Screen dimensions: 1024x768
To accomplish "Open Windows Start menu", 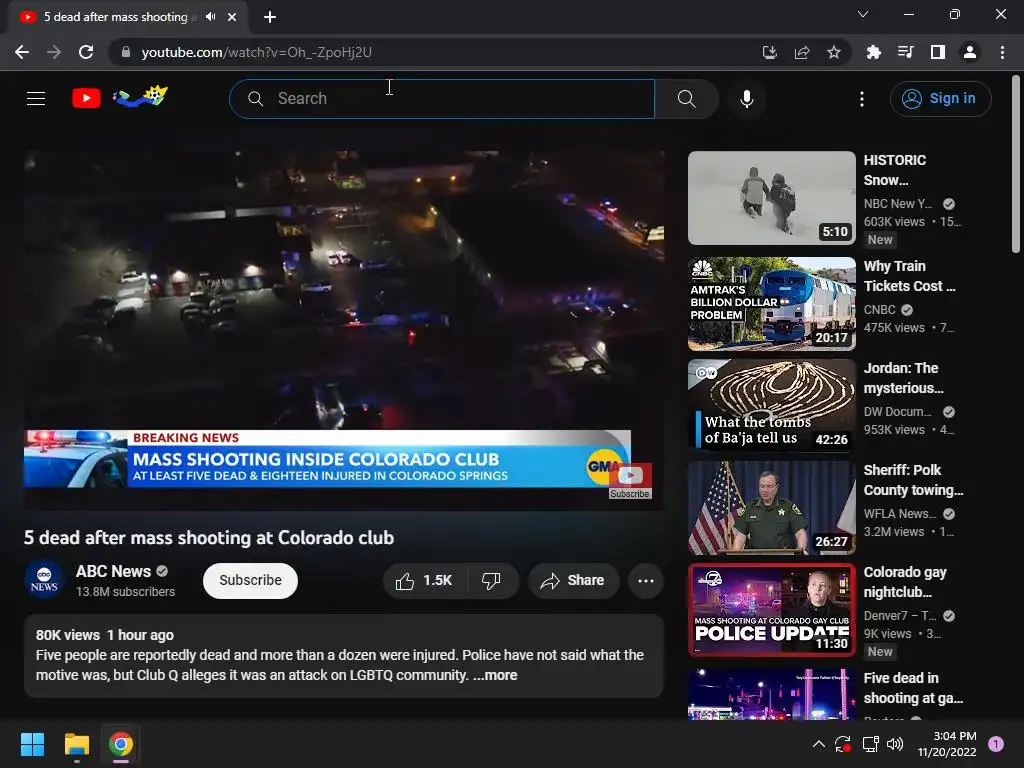I will (32, 744).
